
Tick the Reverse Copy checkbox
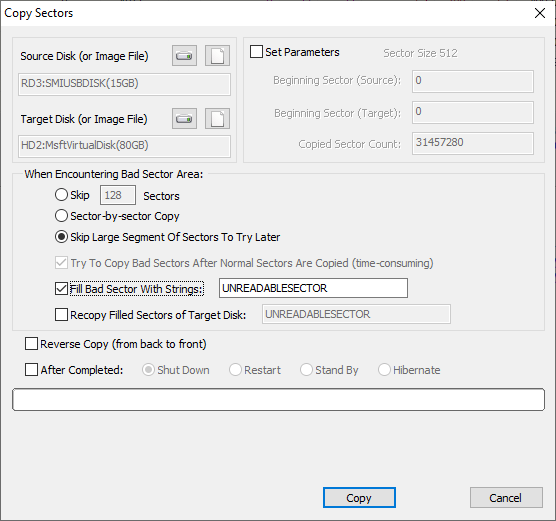pos(32,344)
